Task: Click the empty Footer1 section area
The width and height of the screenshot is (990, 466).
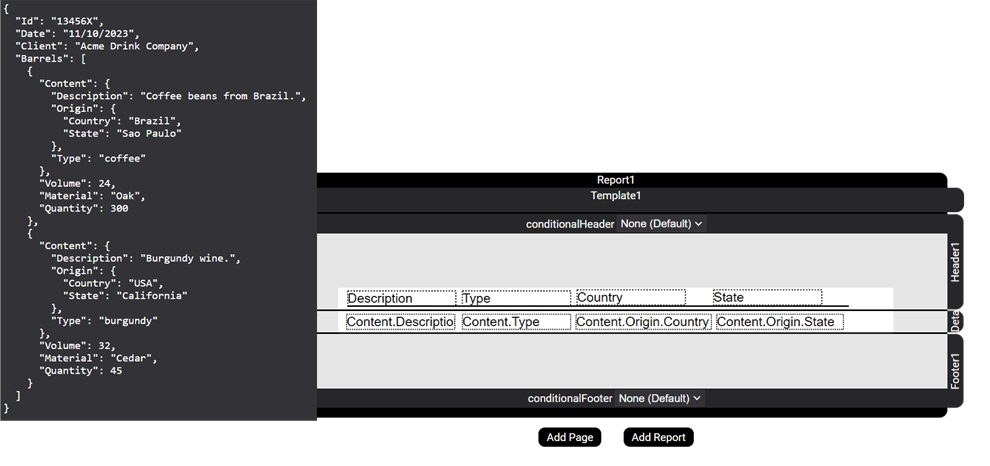Action: point(630,361)
